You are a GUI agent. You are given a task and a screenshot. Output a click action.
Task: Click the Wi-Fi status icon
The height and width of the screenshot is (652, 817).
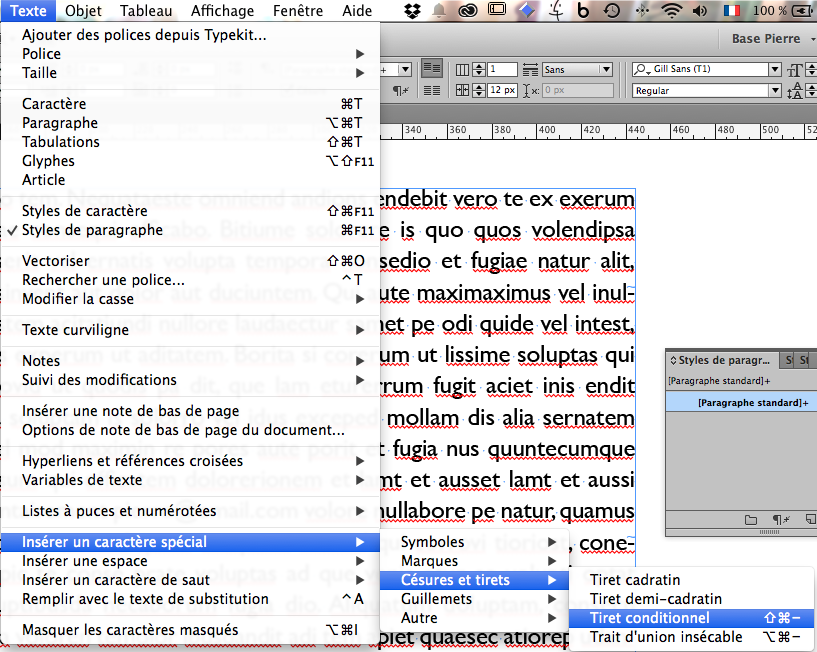[672, 10]
